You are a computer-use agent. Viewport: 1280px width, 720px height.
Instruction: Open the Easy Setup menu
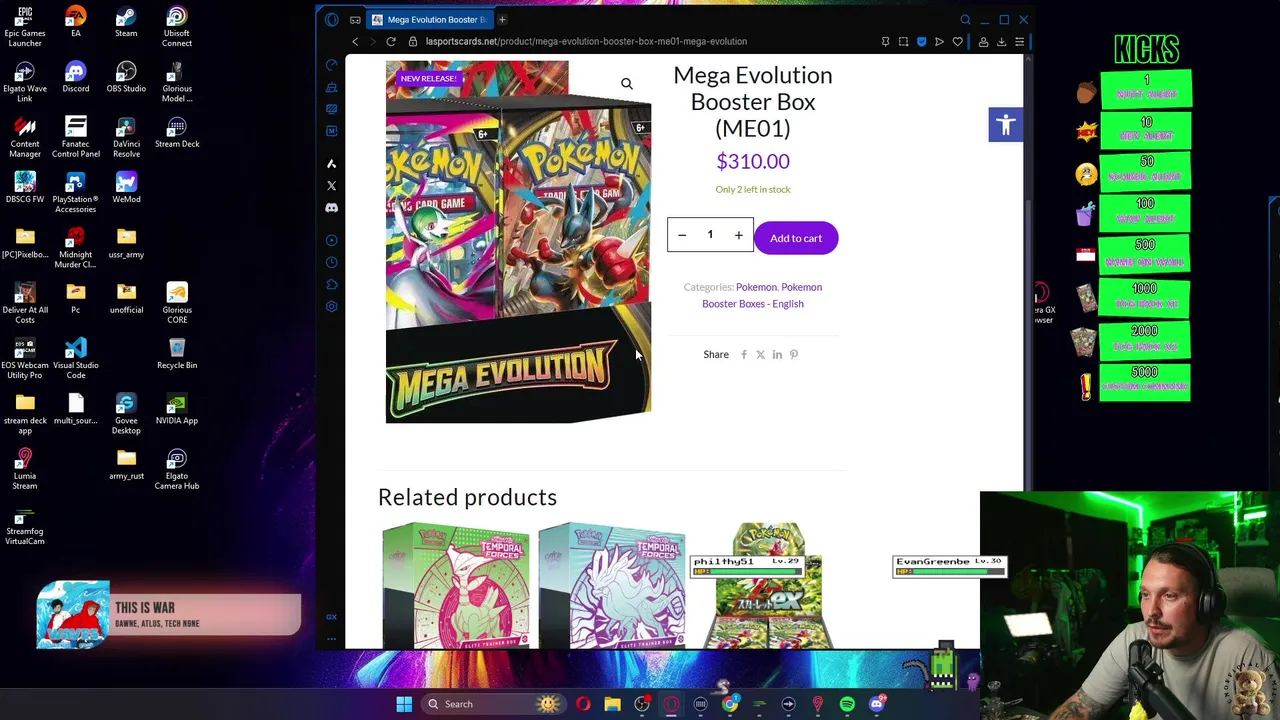click(x=1019, y=41)
